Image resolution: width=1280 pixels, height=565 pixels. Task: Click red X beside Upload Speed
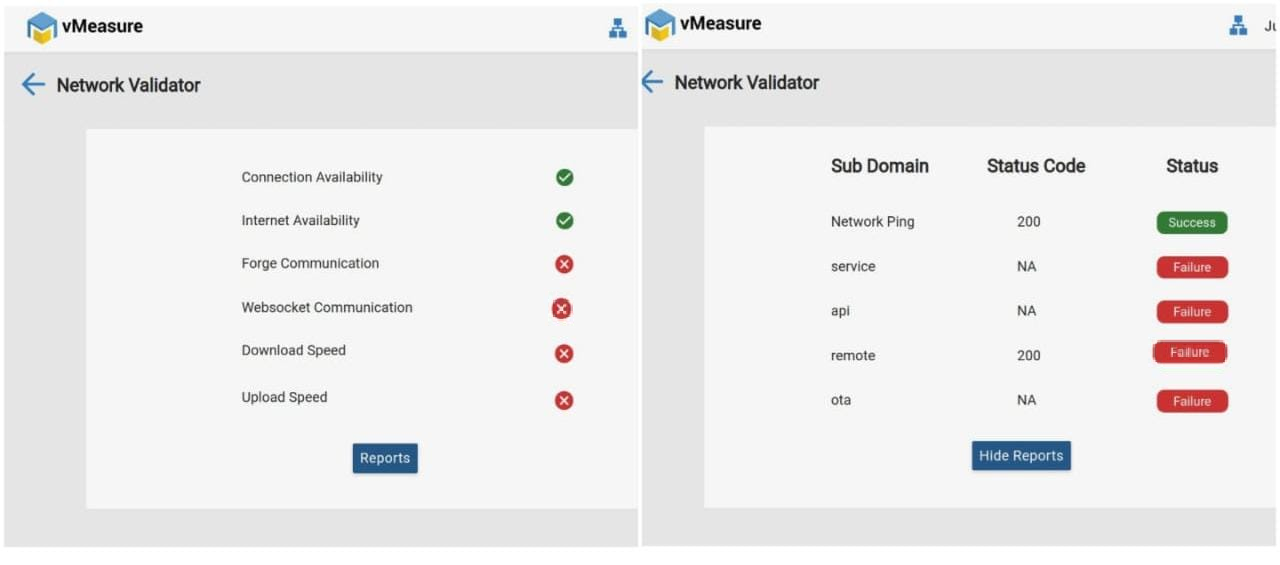564,400
